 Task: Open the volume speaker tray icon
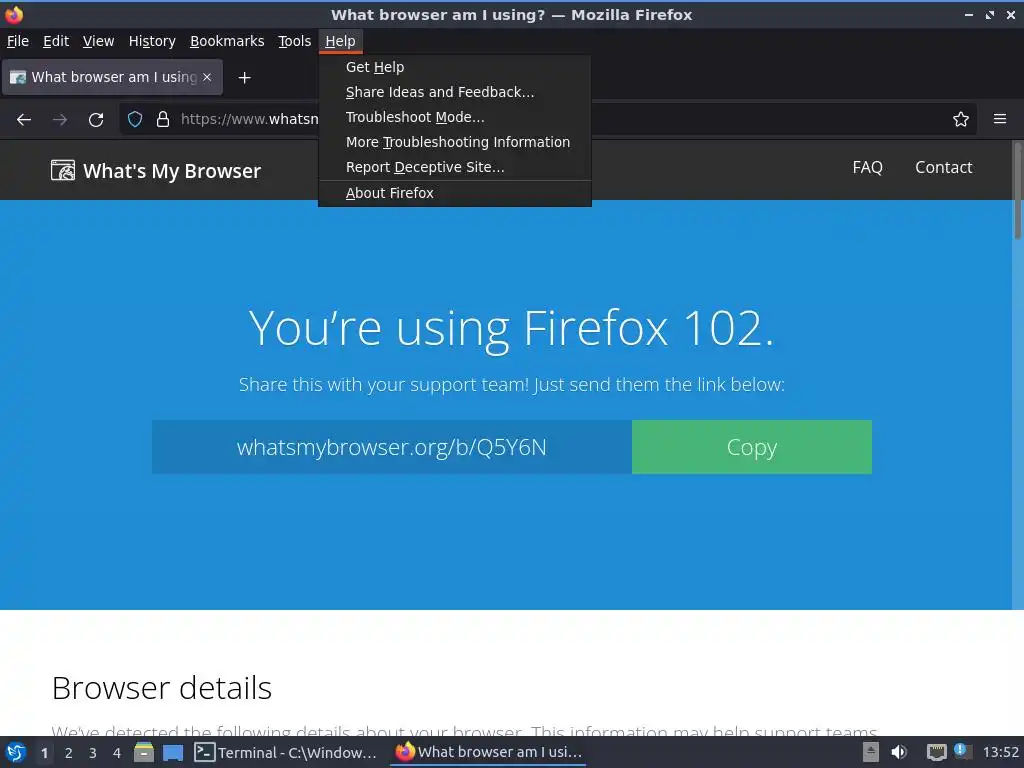899,752
